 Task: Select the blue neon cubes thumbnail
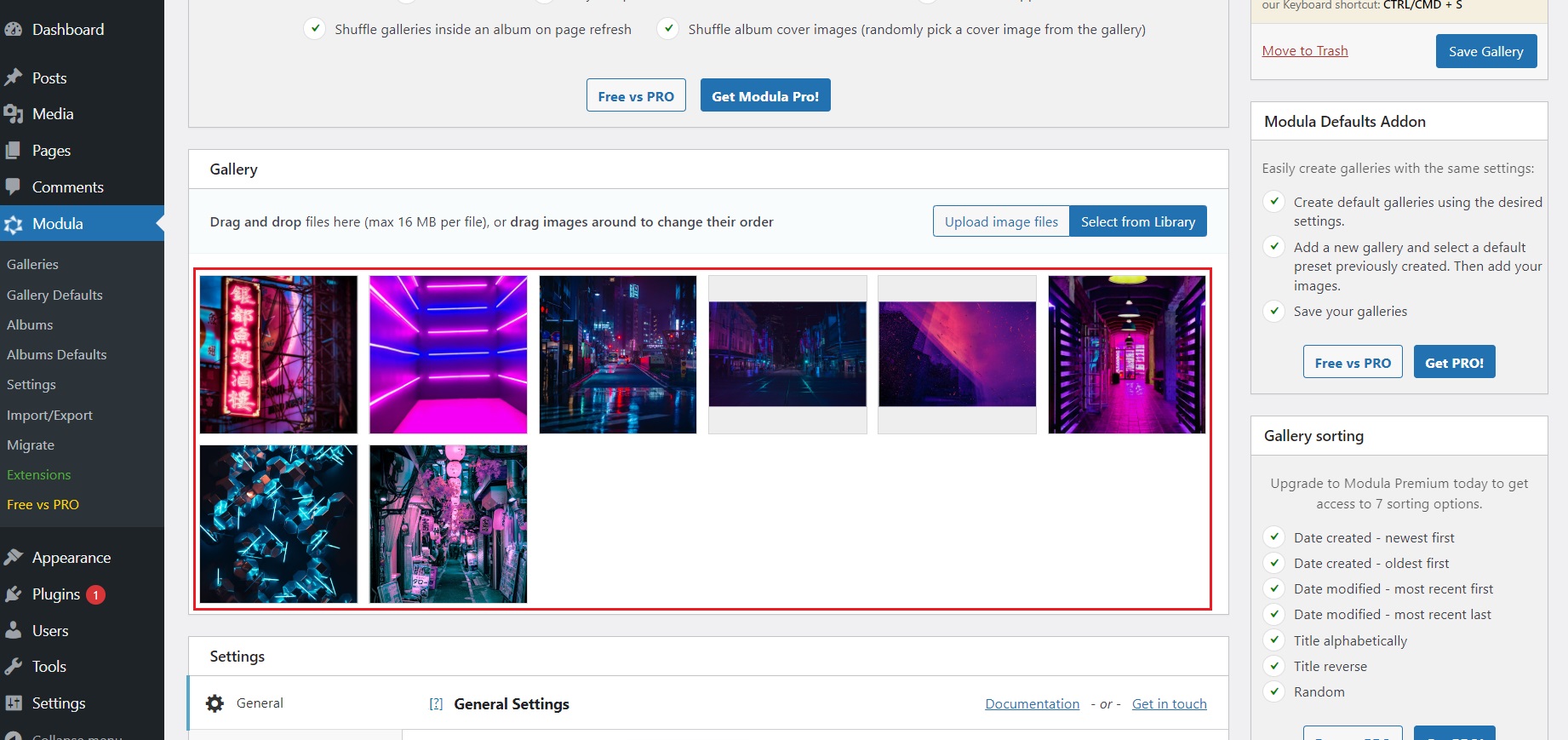(x=278, y=524)
